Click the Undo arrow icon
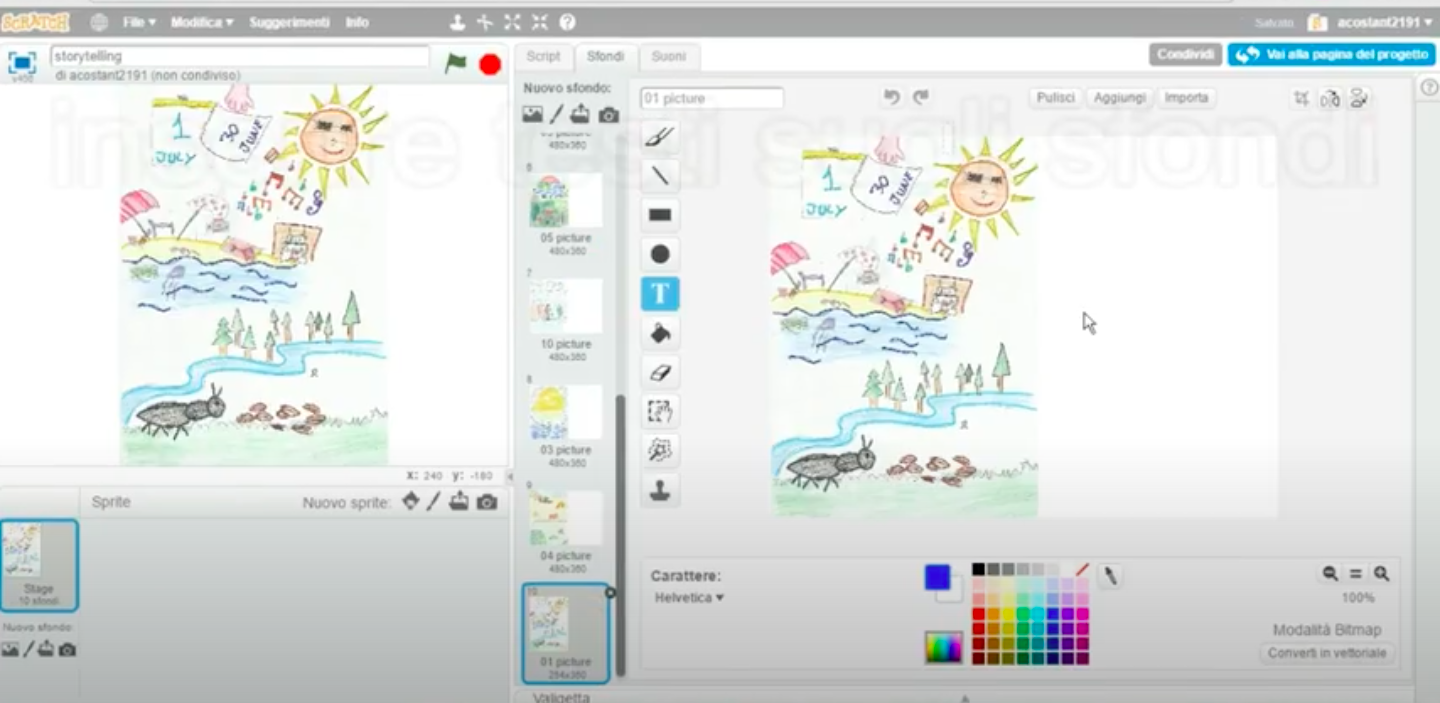The width and height of the screenshot is (1440, 703). click(892, 97)
